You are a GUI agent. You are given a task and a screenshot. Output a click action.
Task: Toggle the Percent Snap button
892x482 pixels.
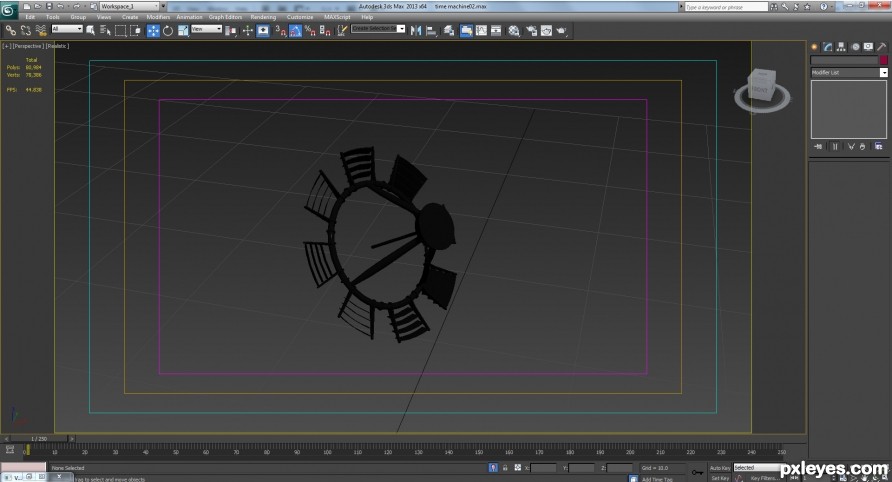[310, 31]
